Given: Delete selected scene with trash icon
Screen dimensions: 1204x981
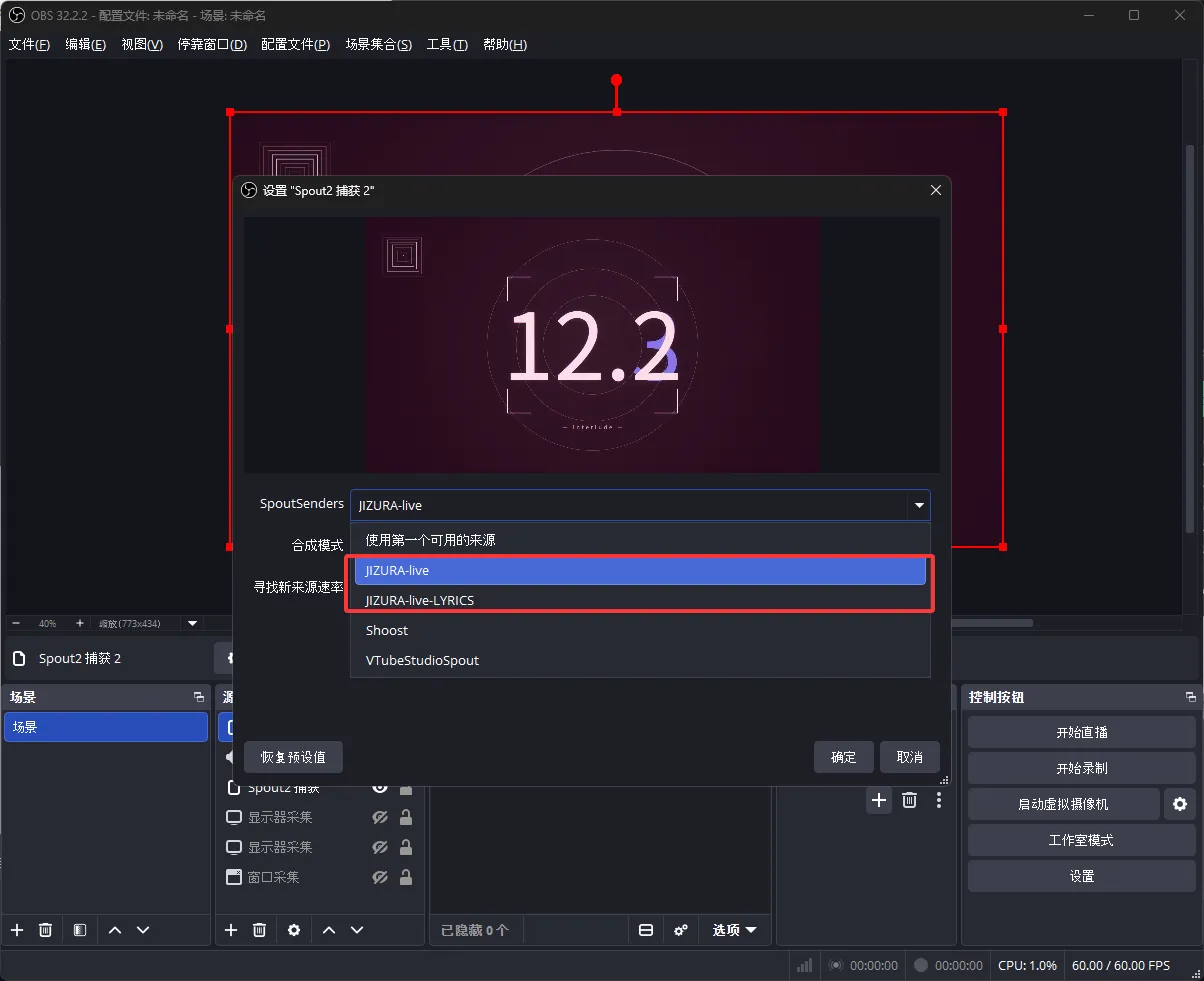Looking at the screenshot, I should pyautogui.click(x=45, y=930).
